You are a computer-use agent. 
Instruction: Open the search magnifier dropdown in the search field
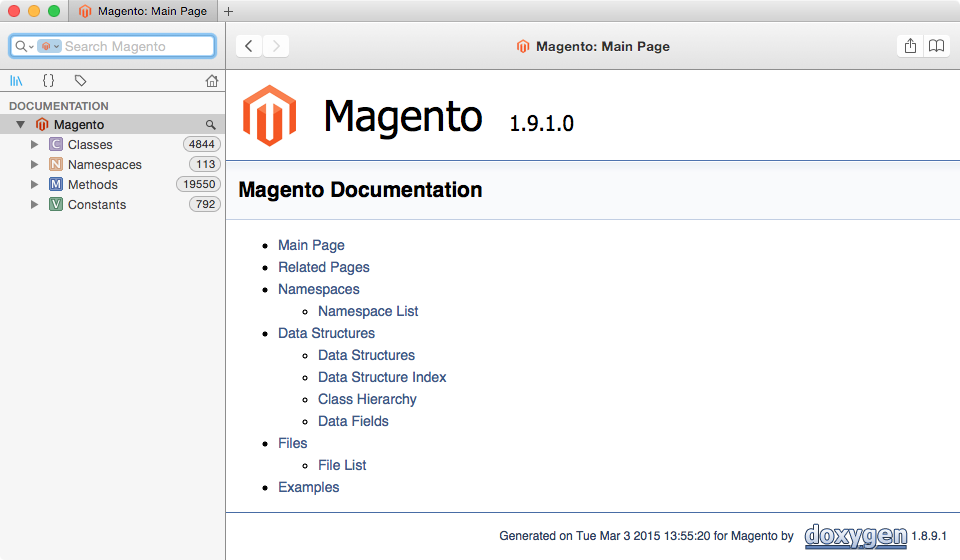click(24, 47)
